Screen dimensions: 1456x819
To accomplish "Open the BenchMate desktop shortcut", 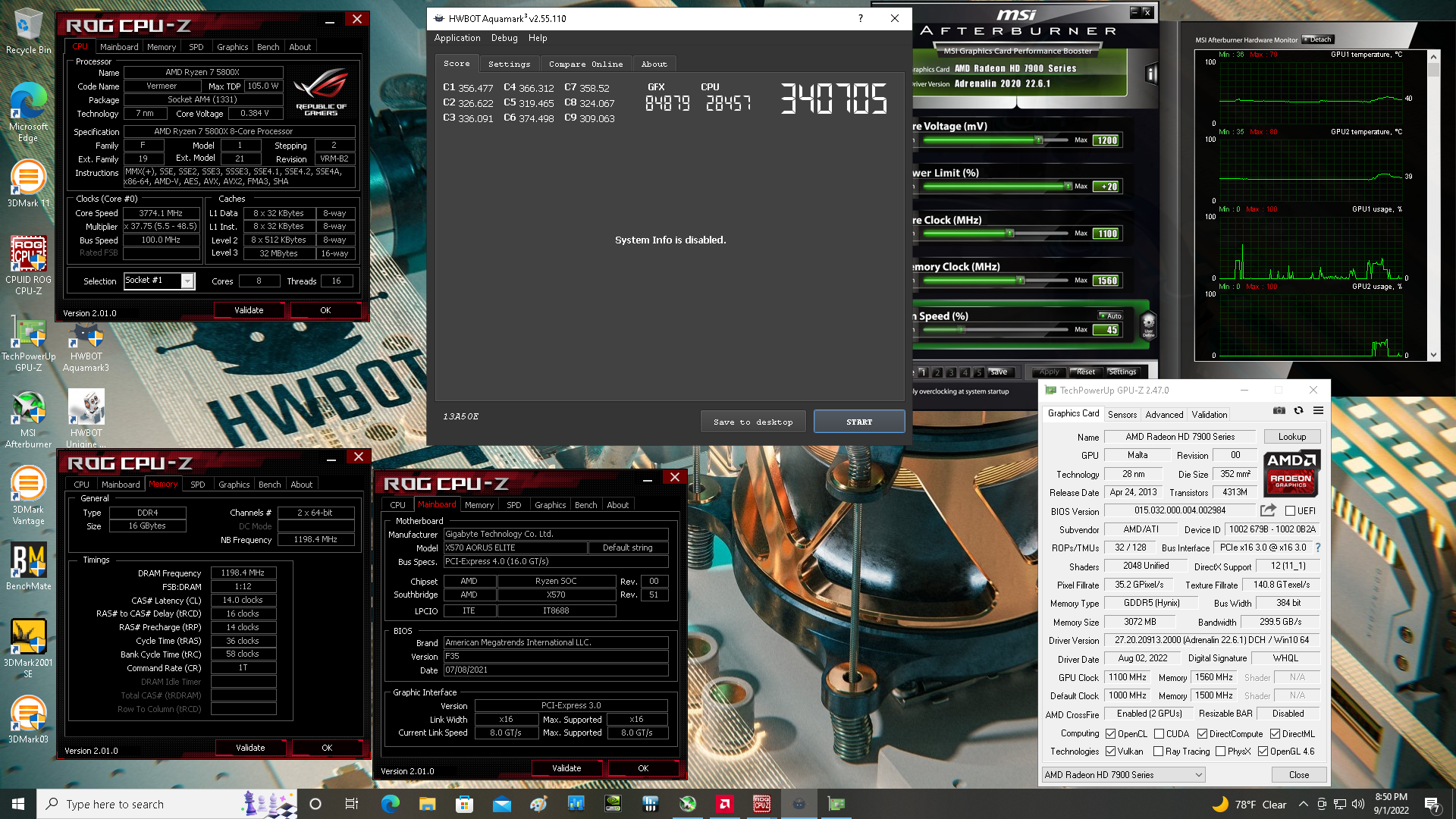I will pyautogui.click(x=28, y=566).
